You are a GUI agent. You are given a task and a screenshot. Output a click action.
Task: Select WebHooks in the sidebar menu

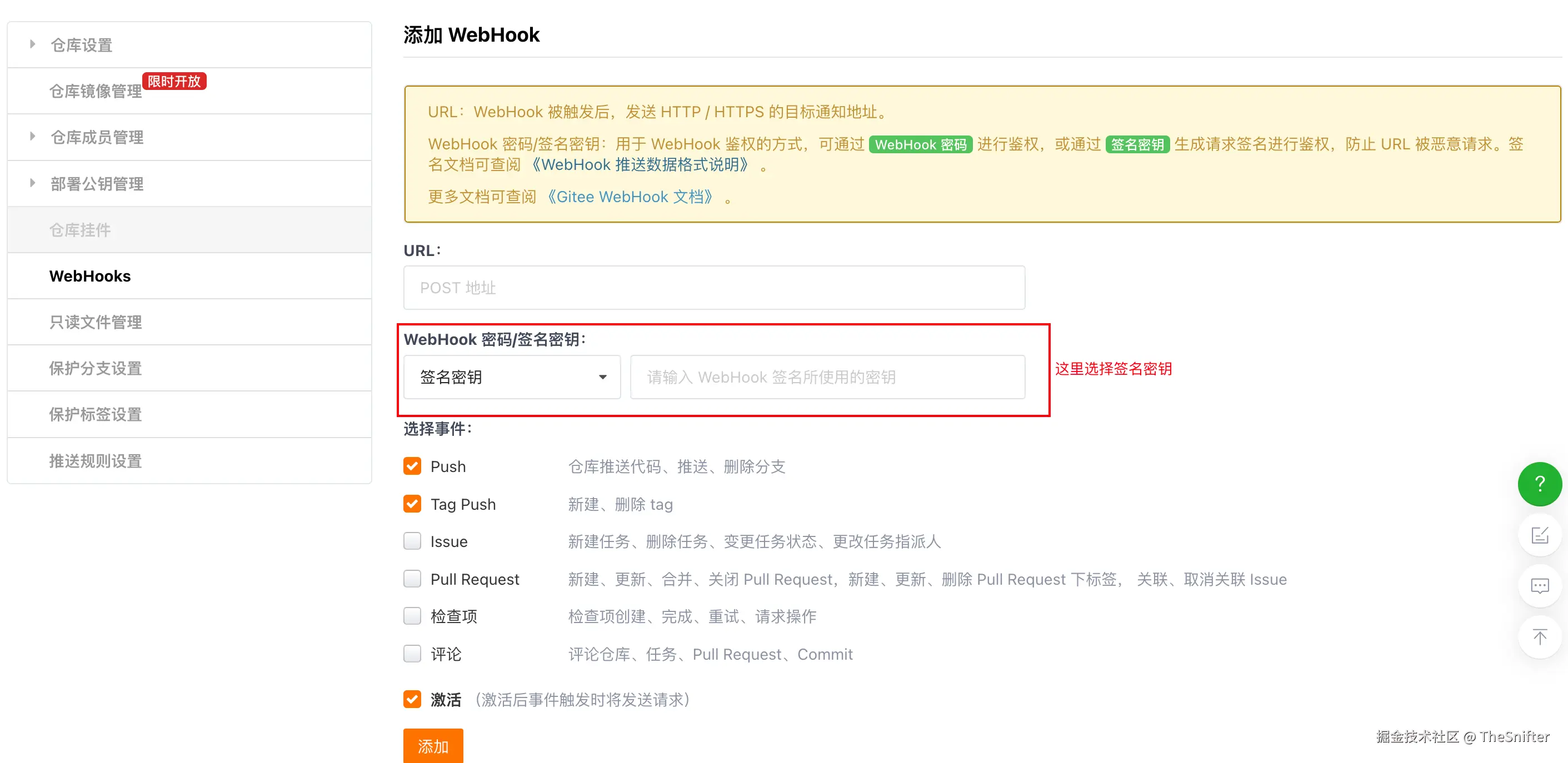(x=89, y=276)
